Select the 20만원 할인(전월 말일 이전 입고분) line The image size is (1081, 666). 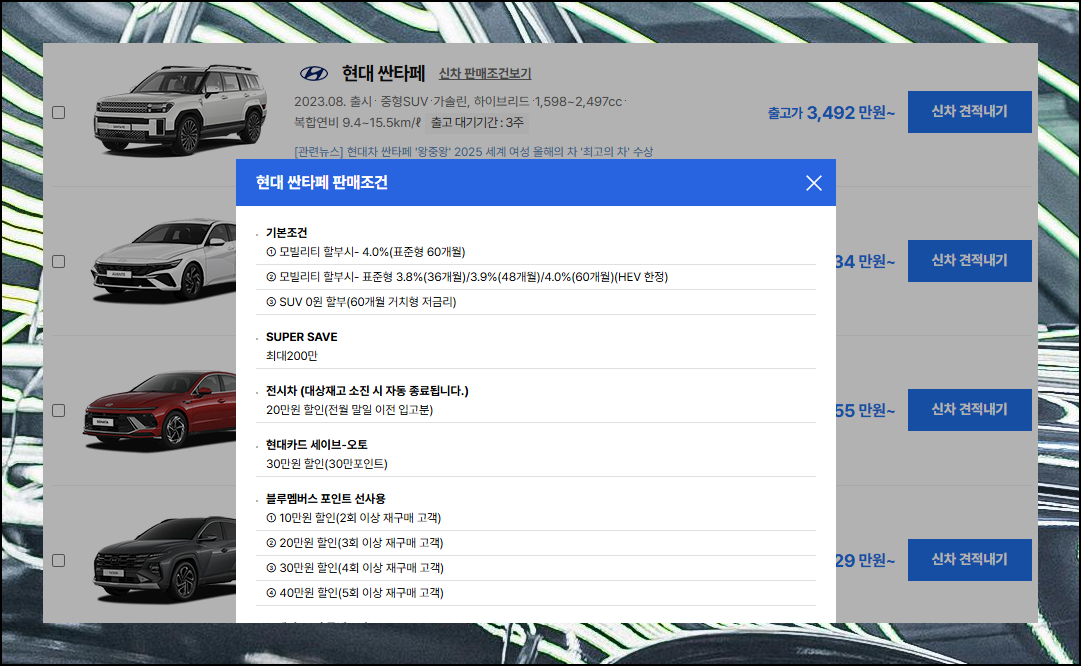(x=350, y=410)
